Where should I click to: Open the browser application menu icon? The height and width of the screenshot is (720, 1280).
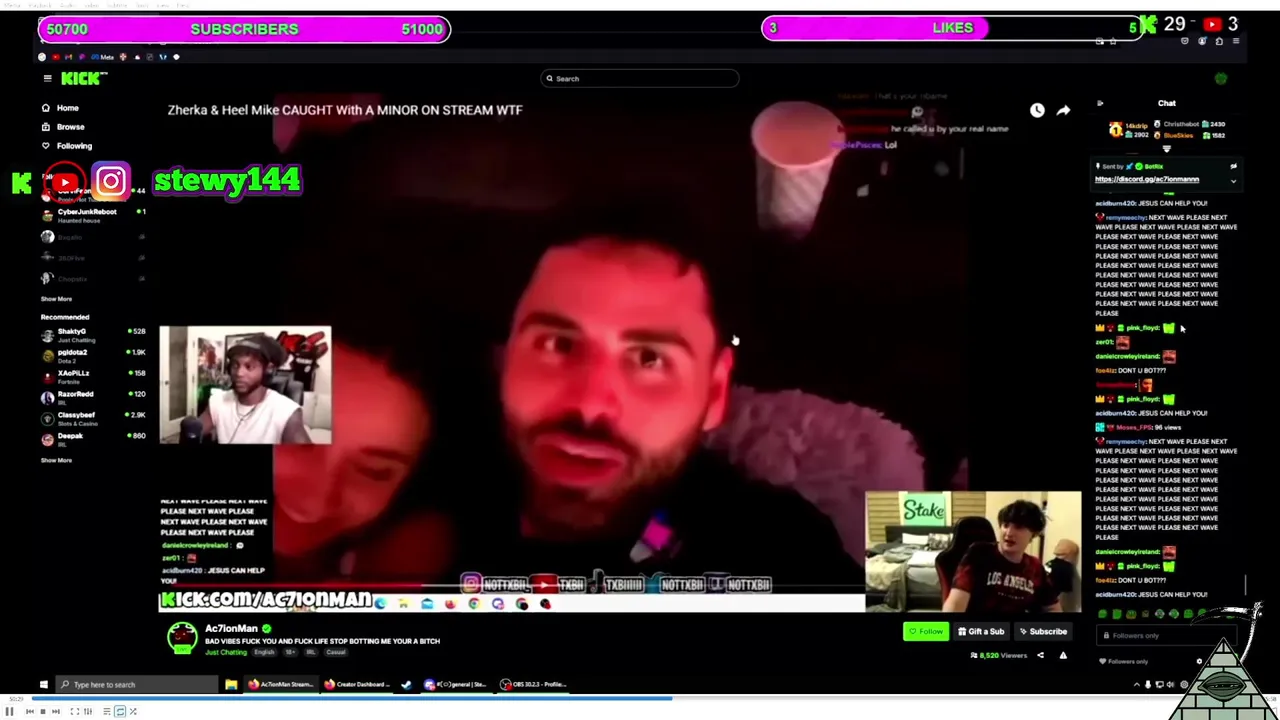(1236, 41)
